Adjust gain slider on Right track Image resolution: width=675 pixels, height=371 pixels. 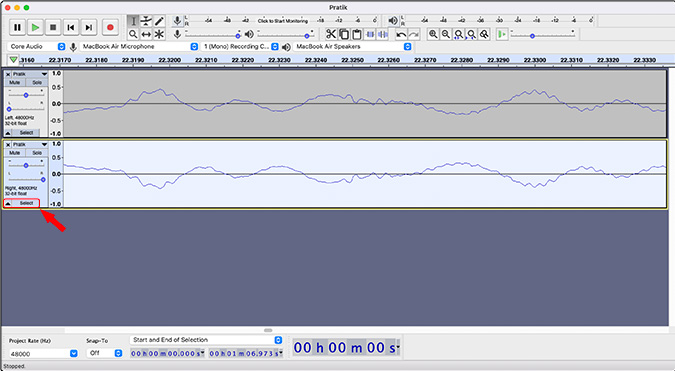(26, 165)
